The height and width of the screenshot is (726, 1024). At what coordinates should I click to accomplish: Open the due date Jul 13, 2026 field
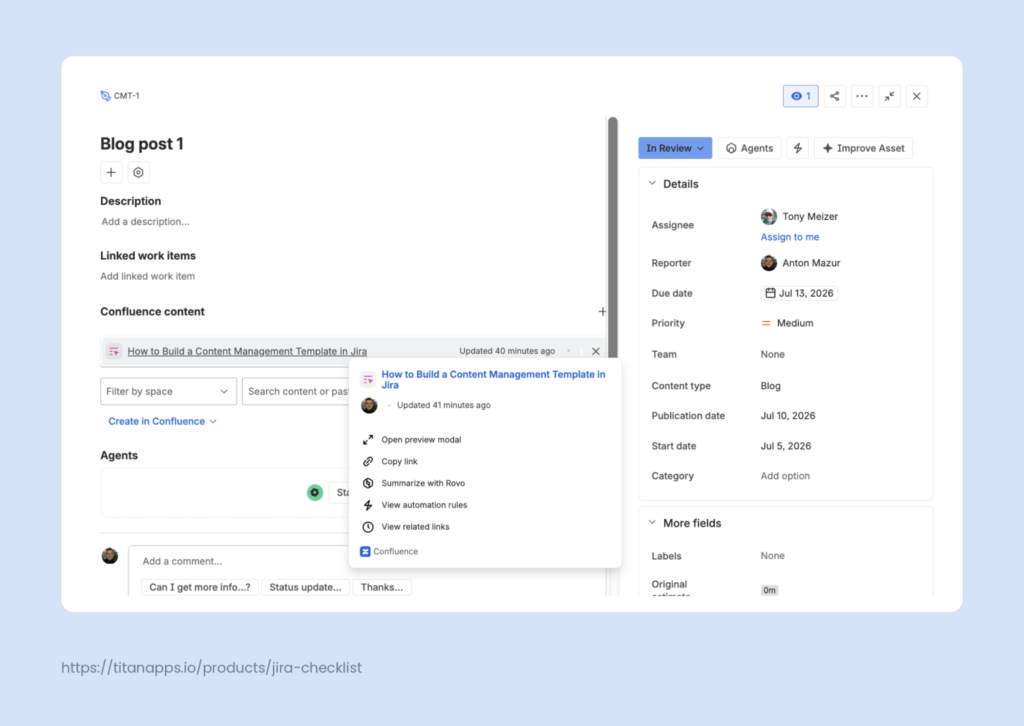pos(799,293)
